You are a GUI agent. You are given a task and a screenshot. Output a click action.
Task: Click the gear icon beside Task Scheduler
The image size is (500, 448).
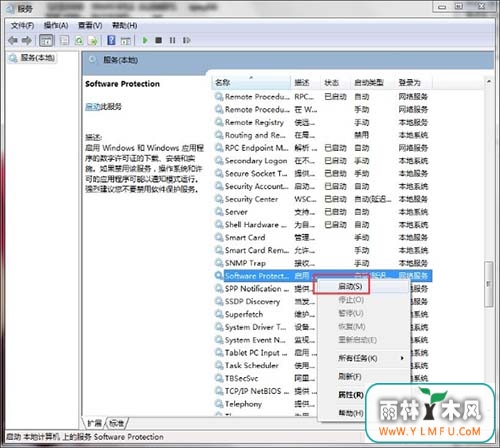pyautogui.click(x=219, y=365)
